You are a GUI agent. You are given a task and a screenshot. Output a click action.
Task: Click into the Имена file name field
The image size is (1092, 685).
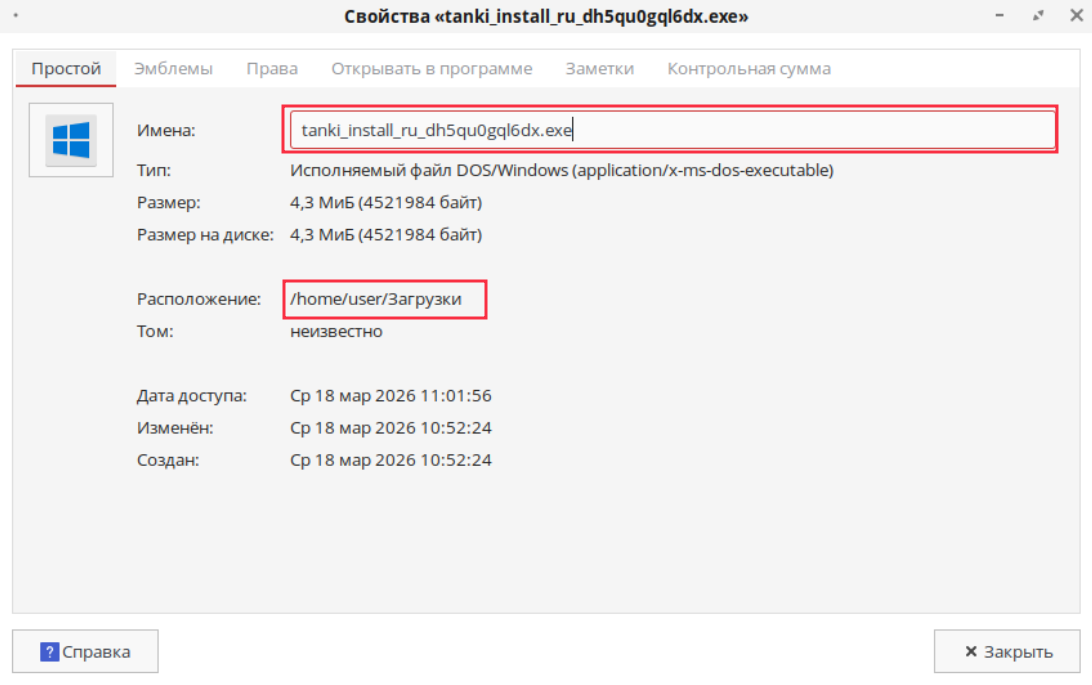[668, 130]
